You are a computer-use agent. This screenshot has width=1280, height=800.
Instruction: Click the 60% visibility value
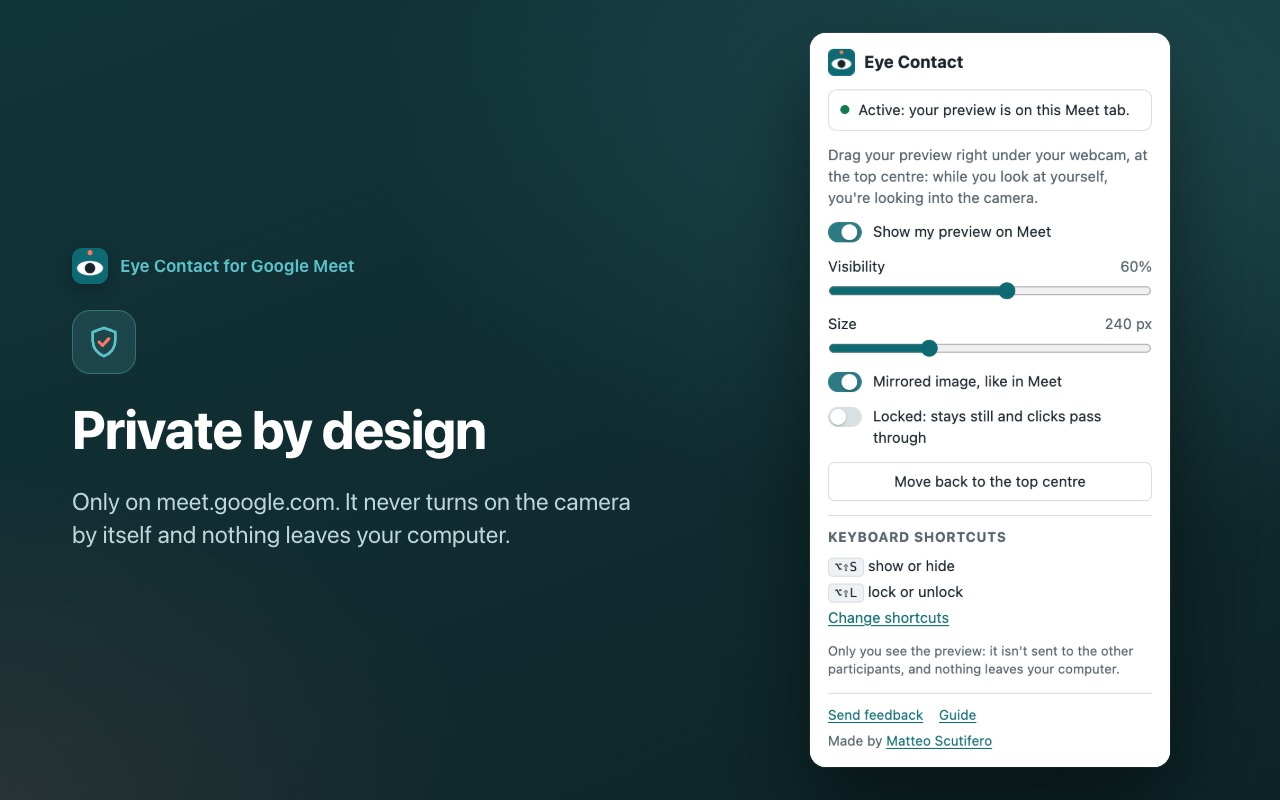(x=1136, y=267)
